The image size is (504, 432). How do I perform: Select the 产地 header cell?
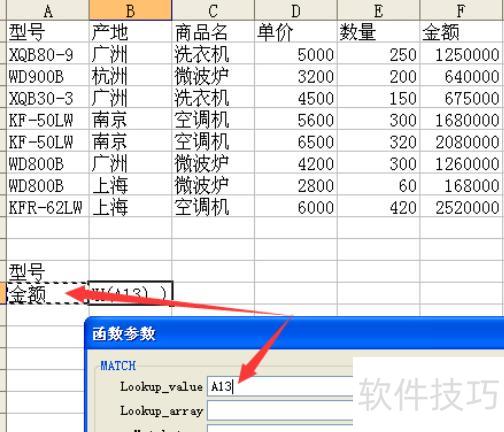click(x=130, y=32)
